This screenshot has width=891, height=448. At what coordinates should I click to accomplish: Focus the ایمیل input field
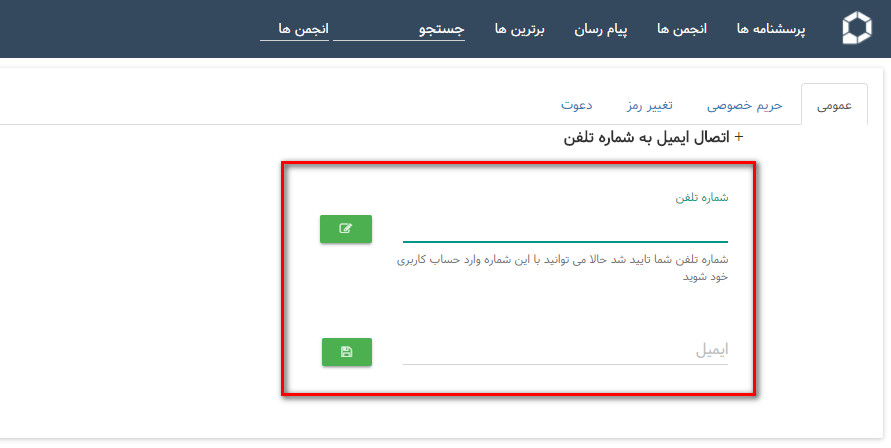pos(565,351)
